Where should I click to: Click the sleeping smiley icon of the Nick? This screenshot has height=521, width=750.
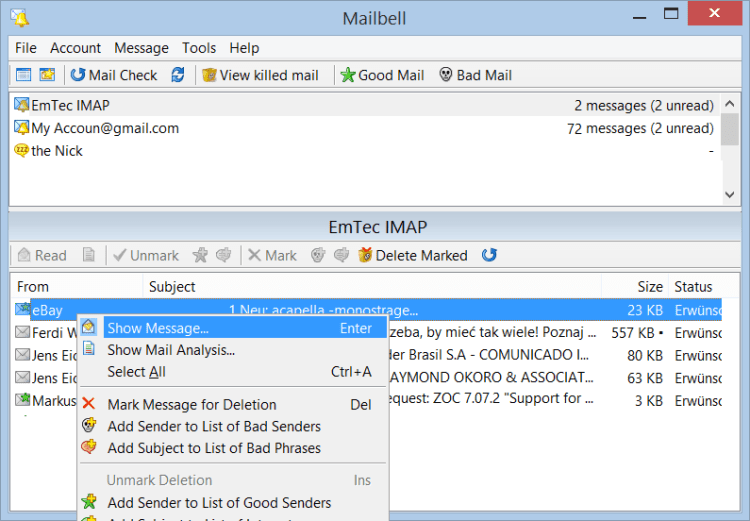(x=22, y=150)
